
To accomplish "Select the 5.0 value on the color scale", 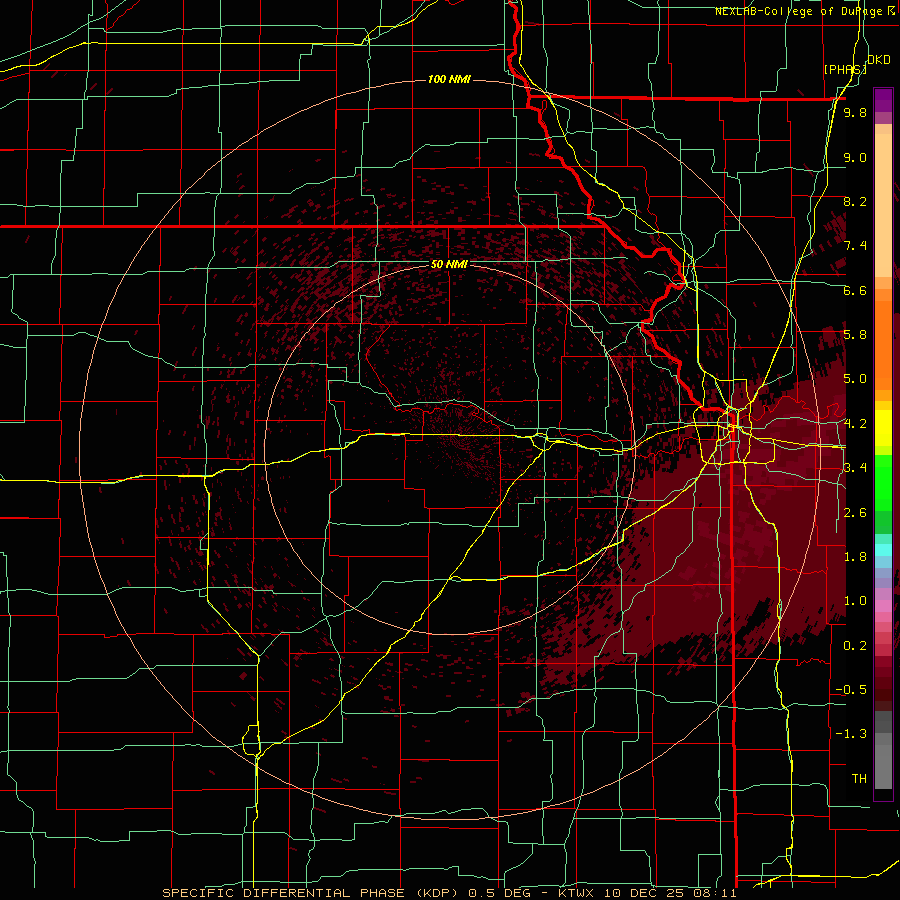I will coord(855,379).
